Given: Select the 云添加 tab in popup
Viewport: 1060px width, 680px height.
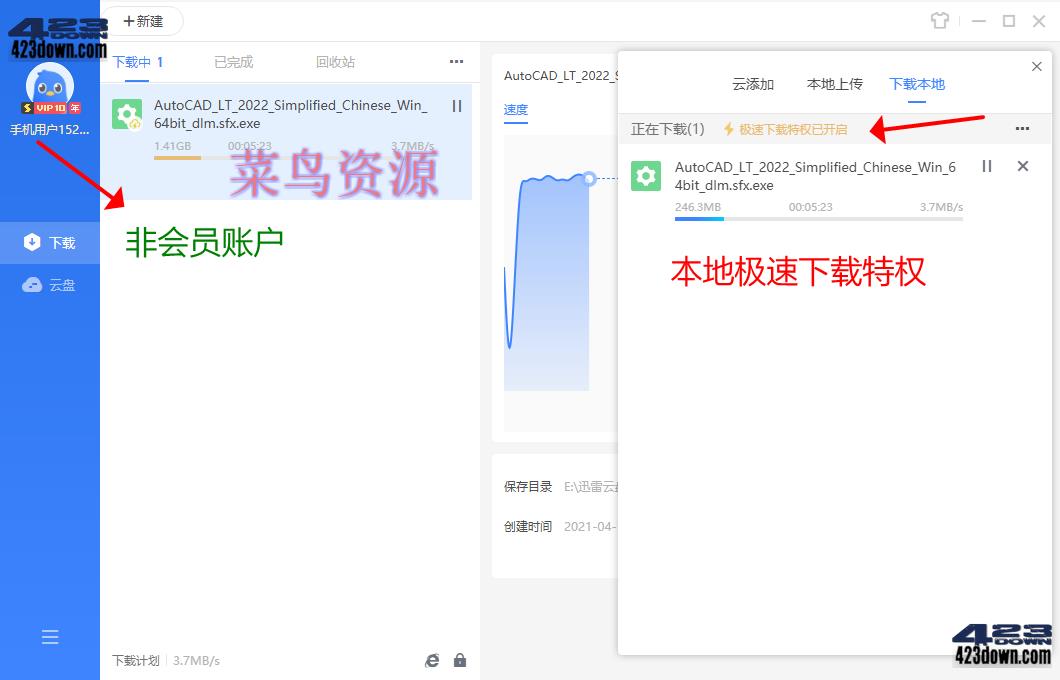Looking at the screenshot, I should coord(753,84).
